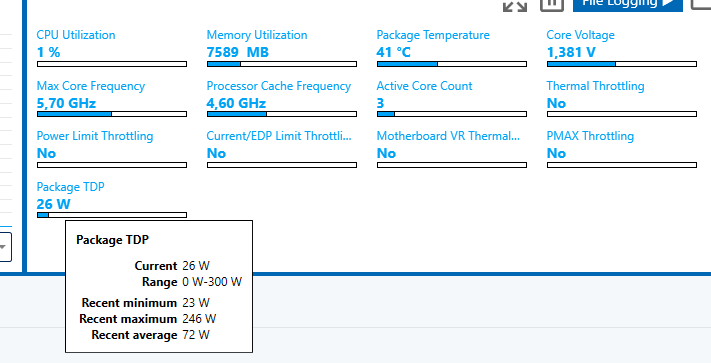
Task: Click the Memory Utilization usage bar
Action: tap(282, 64)
